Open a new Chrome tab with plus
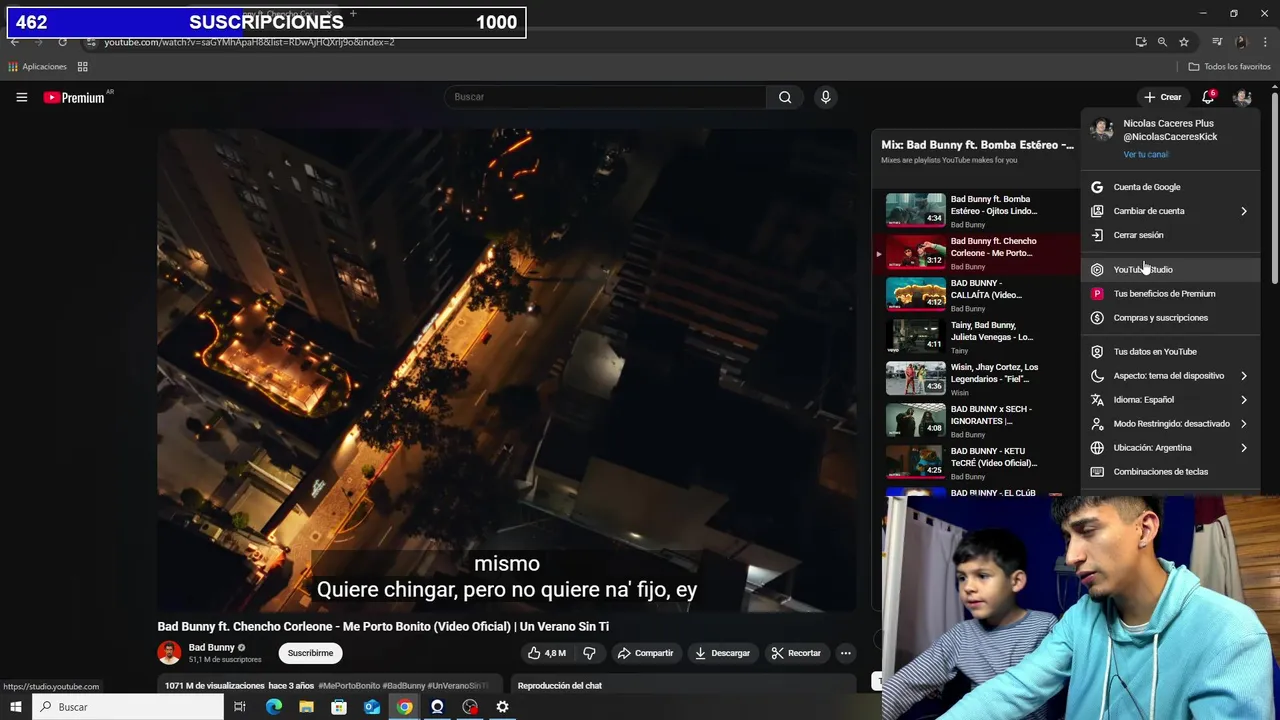Screen dimensions: 1280x720 353,14
